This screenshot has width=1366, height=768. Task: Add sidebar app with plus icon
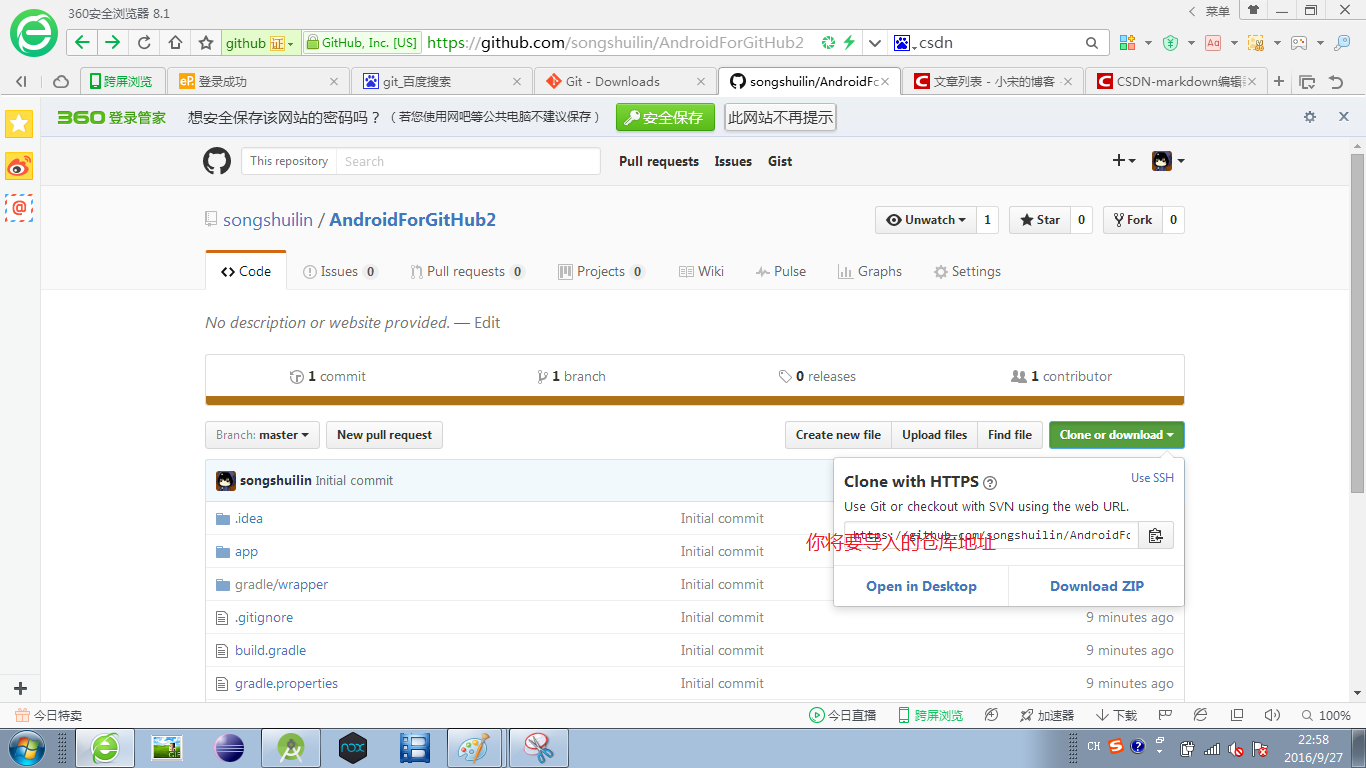20,688
